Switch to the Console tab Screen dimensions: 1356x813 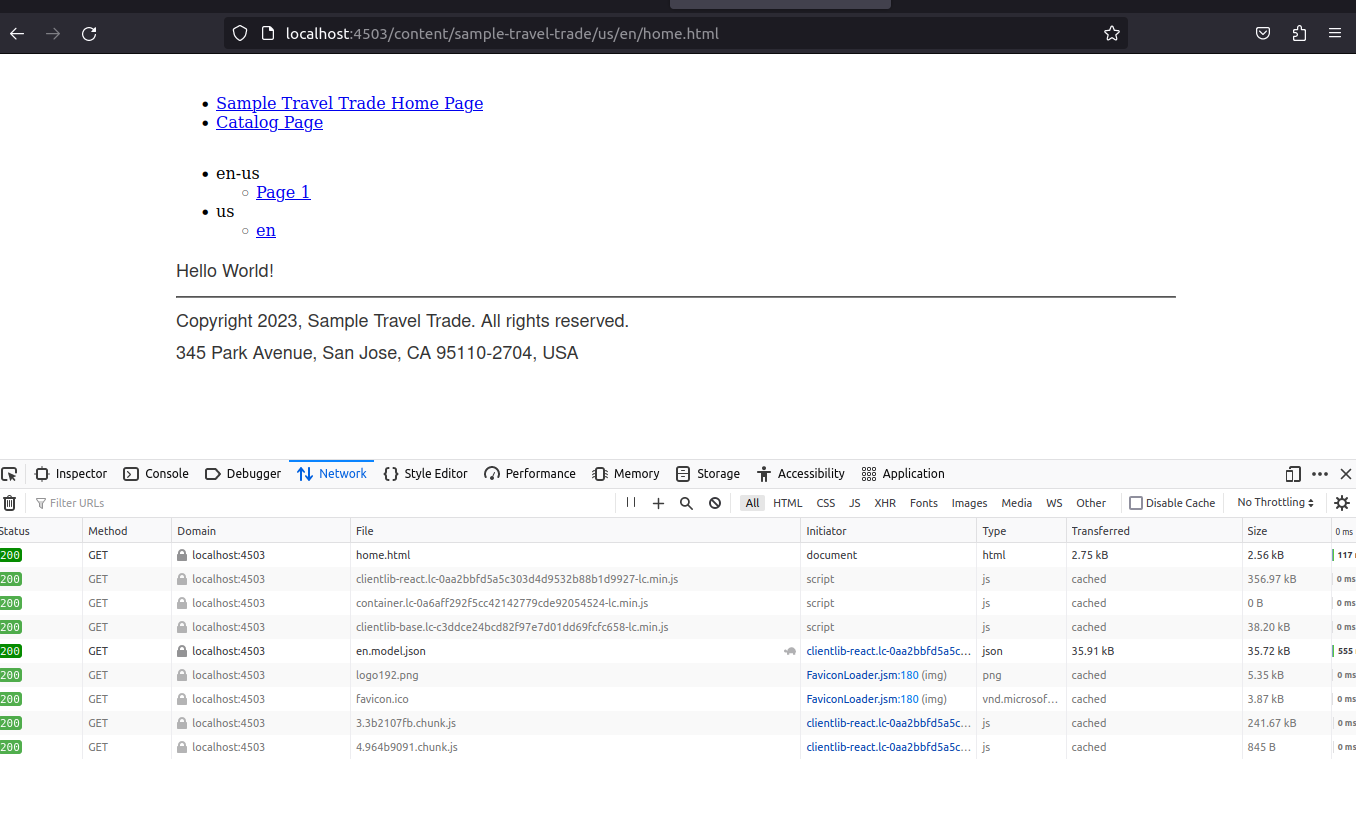tap(156, 473)
